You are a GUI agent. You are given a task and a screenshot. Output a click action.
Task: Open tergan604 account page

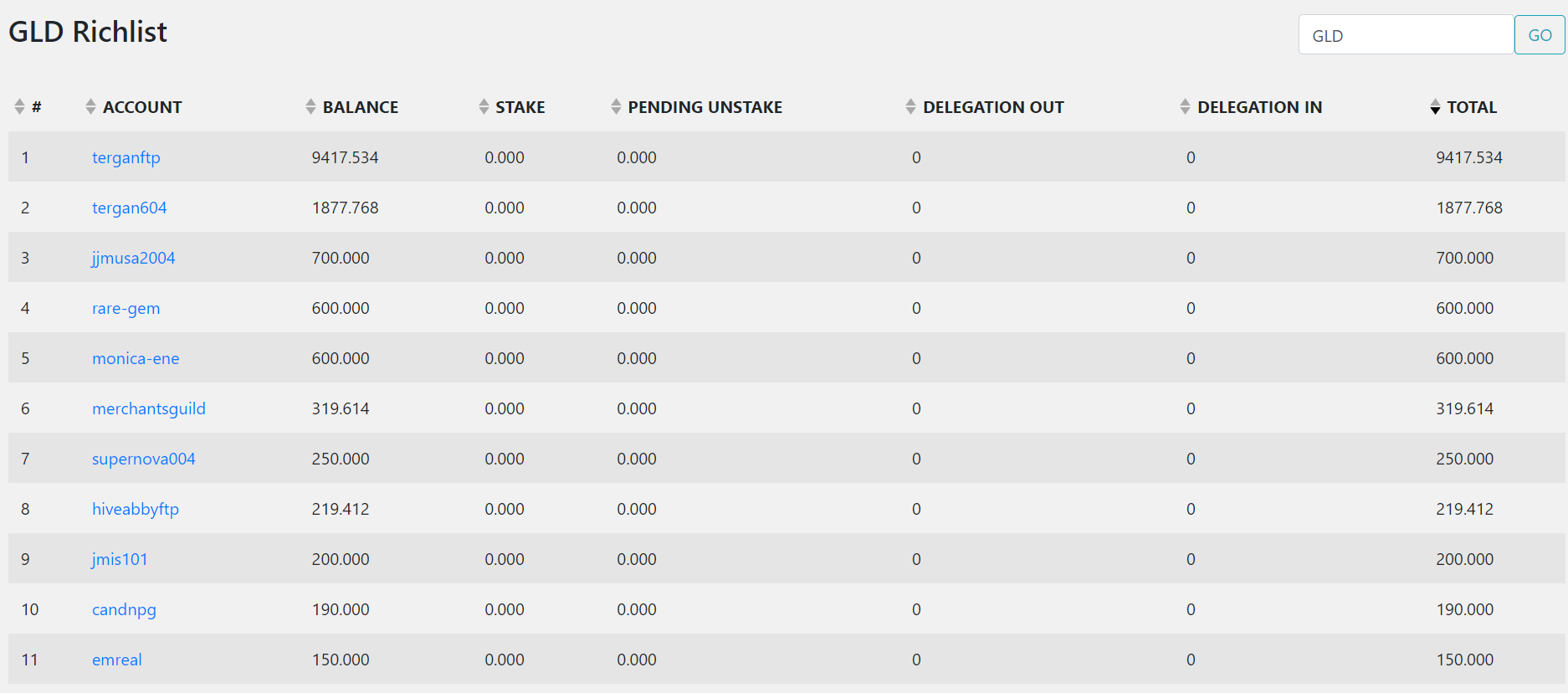tap(129, 208)
